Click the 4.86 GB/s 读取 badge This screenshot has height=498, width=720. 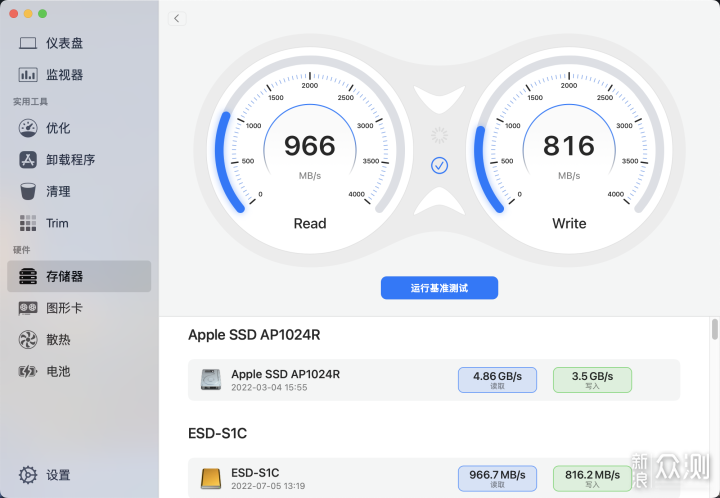497,380
